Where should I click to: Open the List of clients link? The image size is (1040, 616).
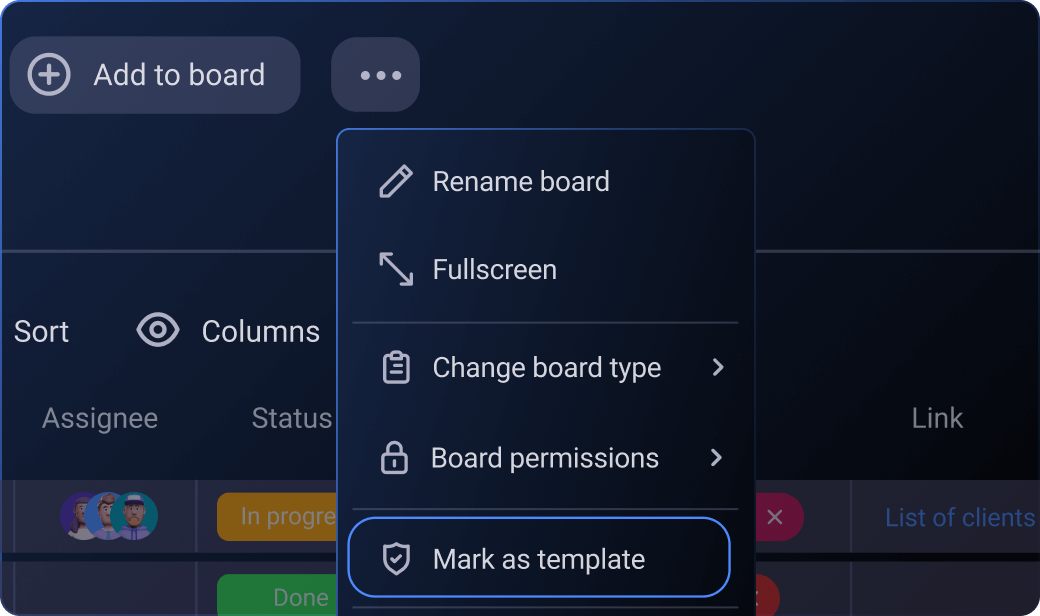coord(959,517)
